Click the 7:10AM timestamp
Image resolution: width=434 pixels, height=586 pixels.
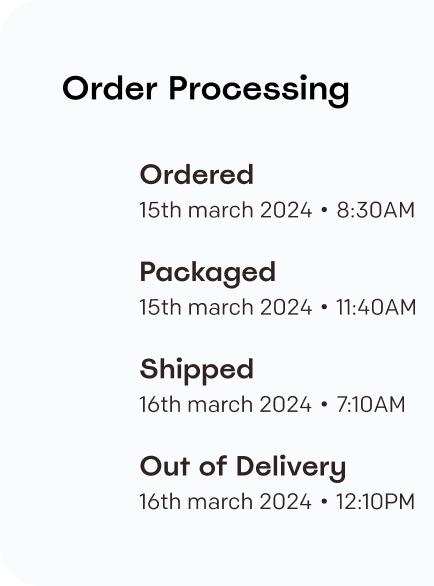[371, 404]
